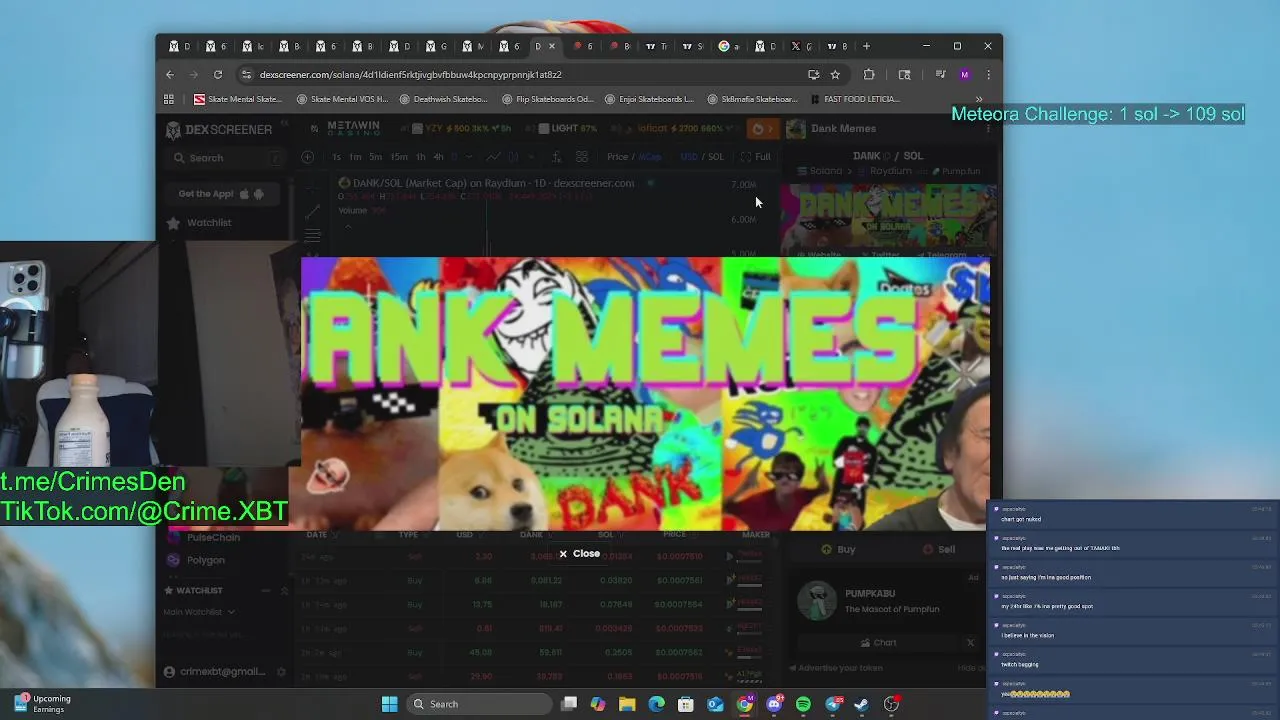Close the enlarged Dank Memes banner

579,553
